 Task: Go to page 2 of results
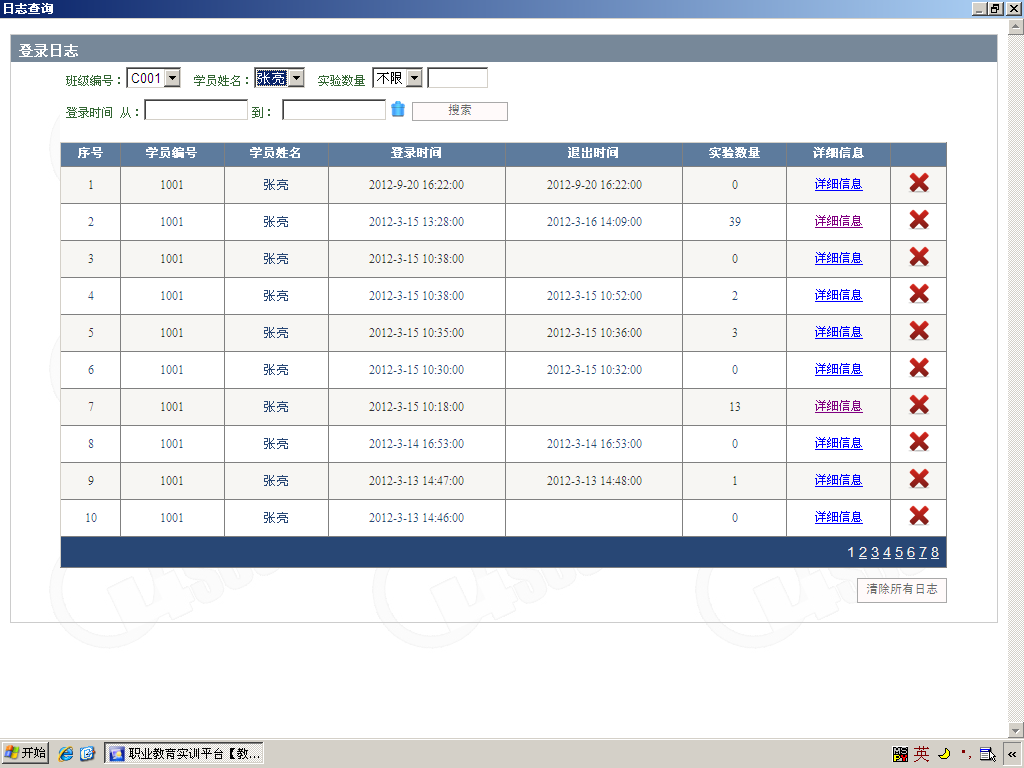863,552
